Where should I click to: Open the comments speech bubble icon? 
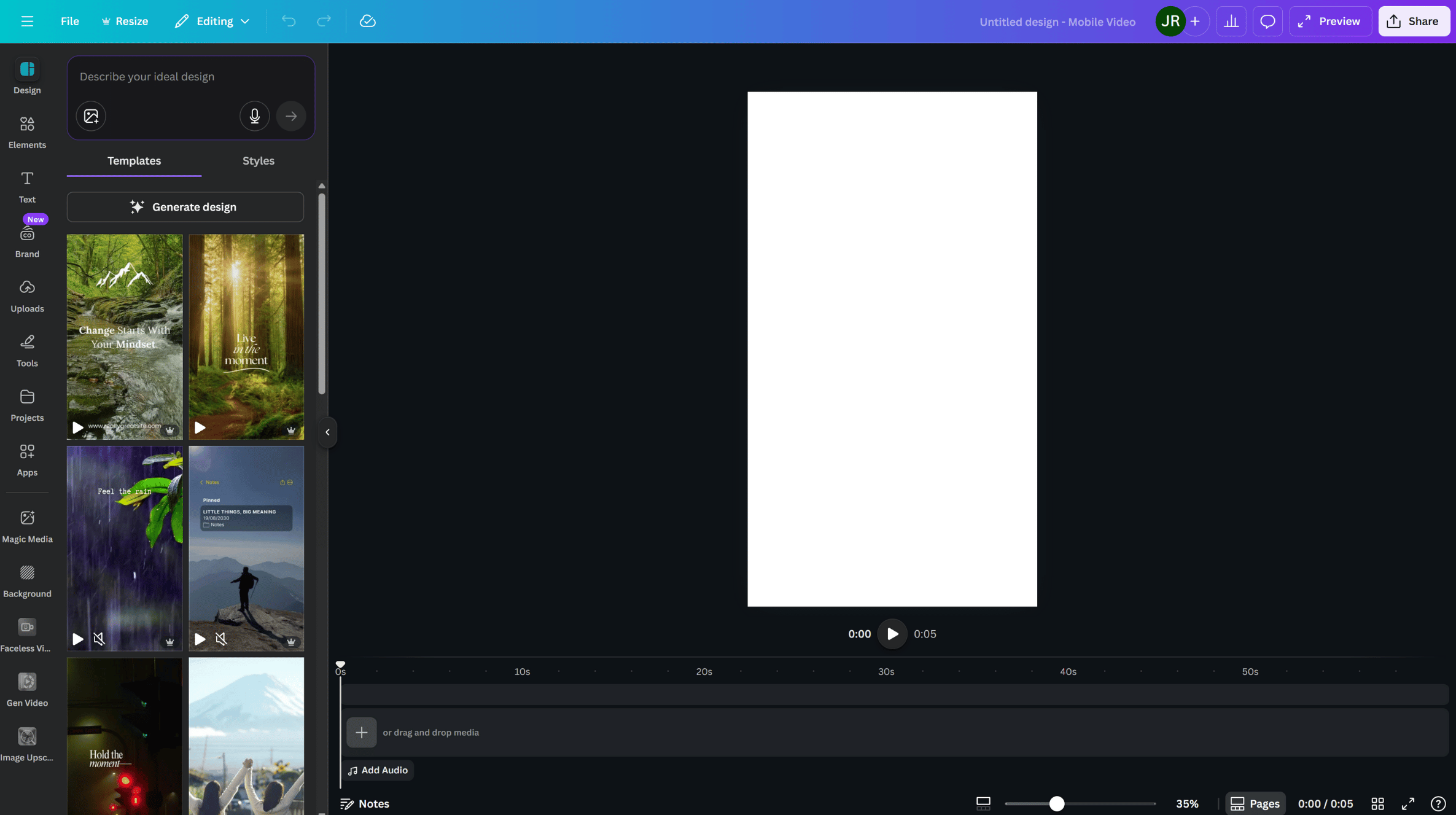point(1267,21)
